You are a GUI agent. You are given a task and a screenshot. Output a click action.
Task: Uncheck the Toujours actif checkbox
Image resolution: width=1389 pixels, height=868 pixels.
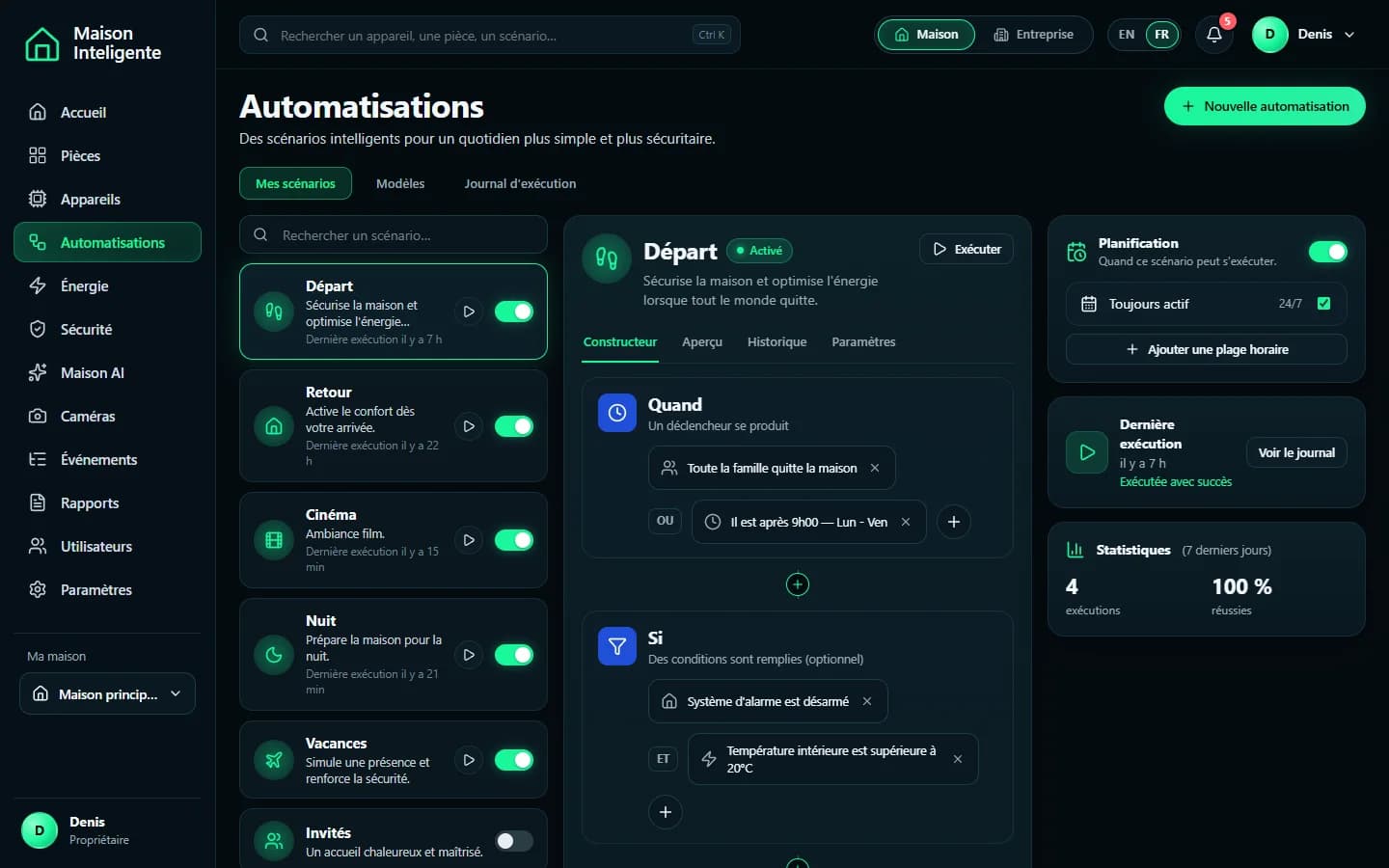coord(1324,304)
